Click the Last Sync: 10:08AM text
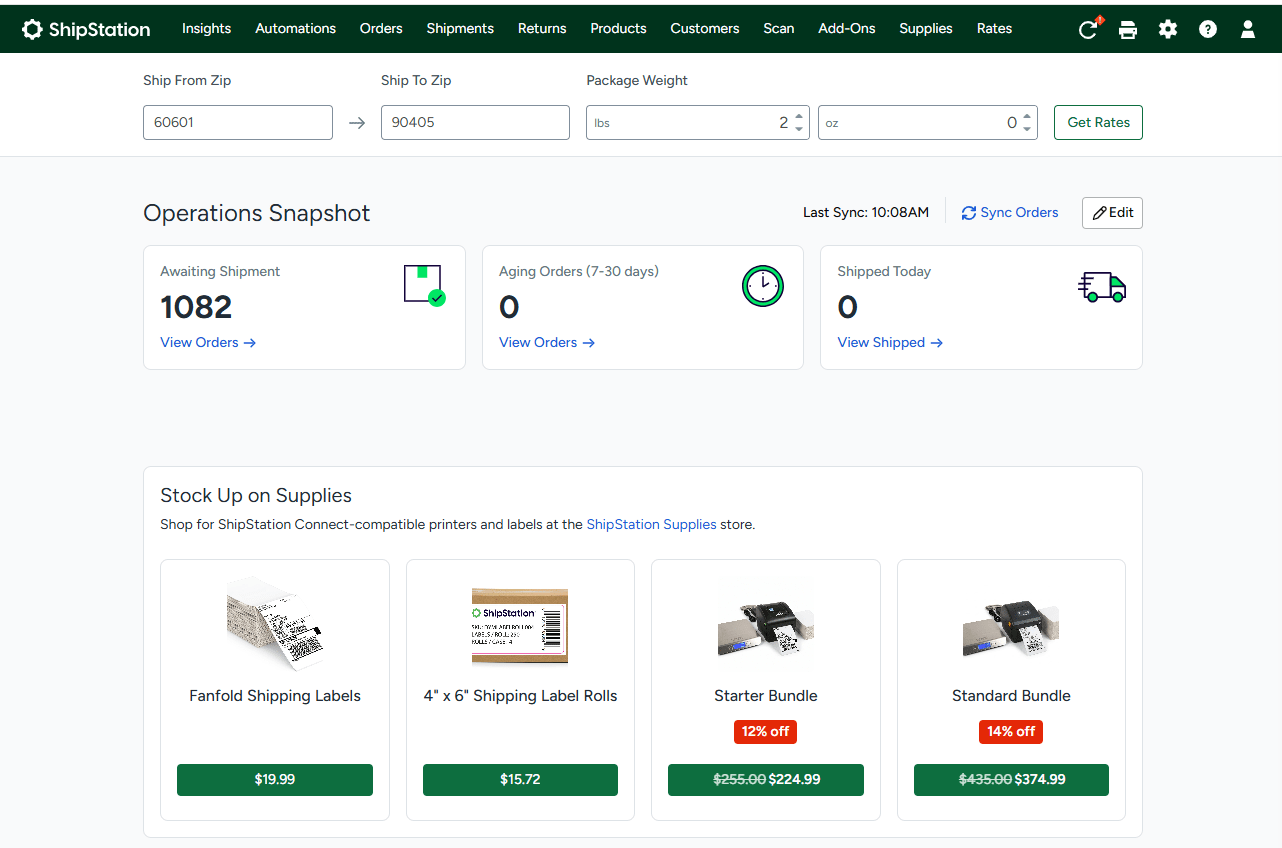This screenshot has height=848, width=1282. pyautogui.click(x=866, y=213)
